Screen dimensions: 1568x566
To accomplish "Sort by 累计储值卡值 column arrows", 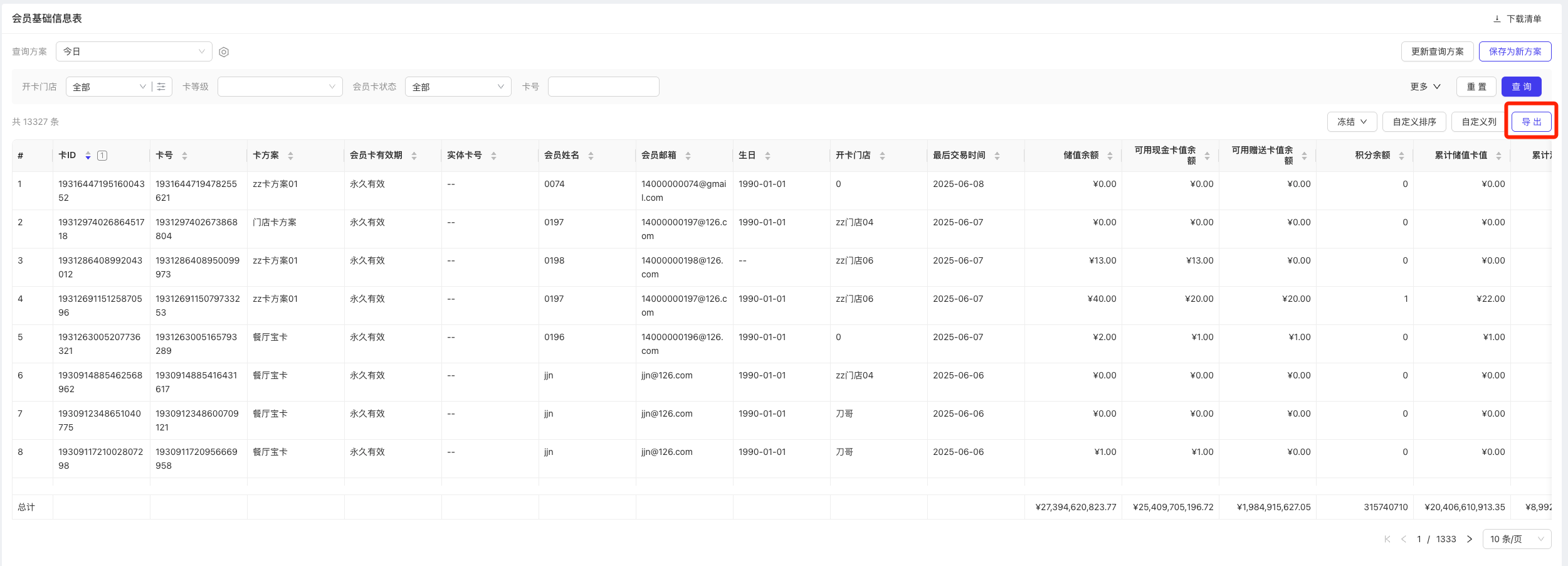I will 1498,156.
